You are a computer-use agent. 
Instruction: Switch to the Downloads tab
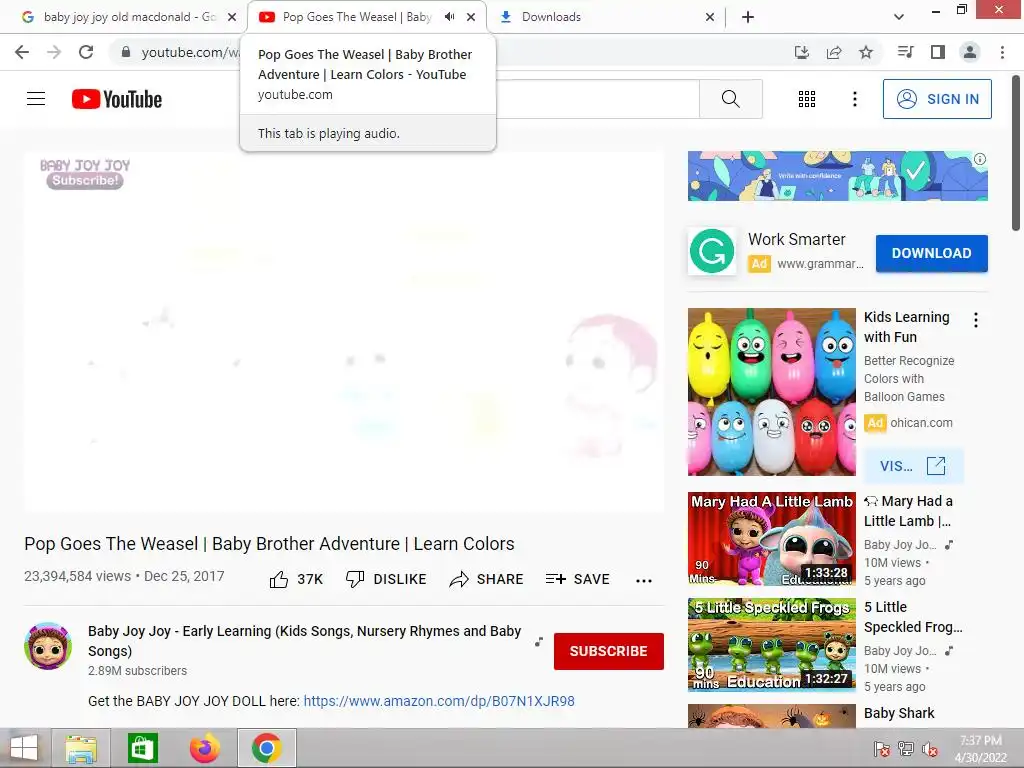coord(551,17)
